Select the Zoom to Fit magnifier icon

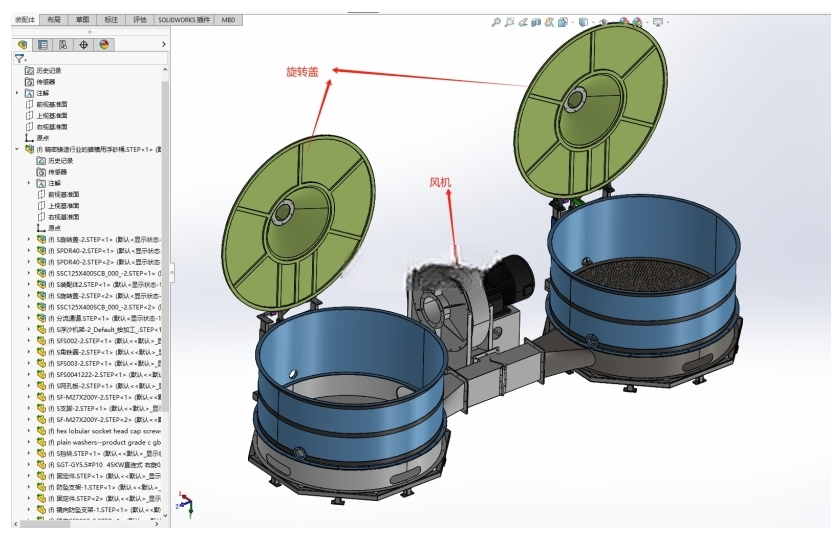point(496,22)
